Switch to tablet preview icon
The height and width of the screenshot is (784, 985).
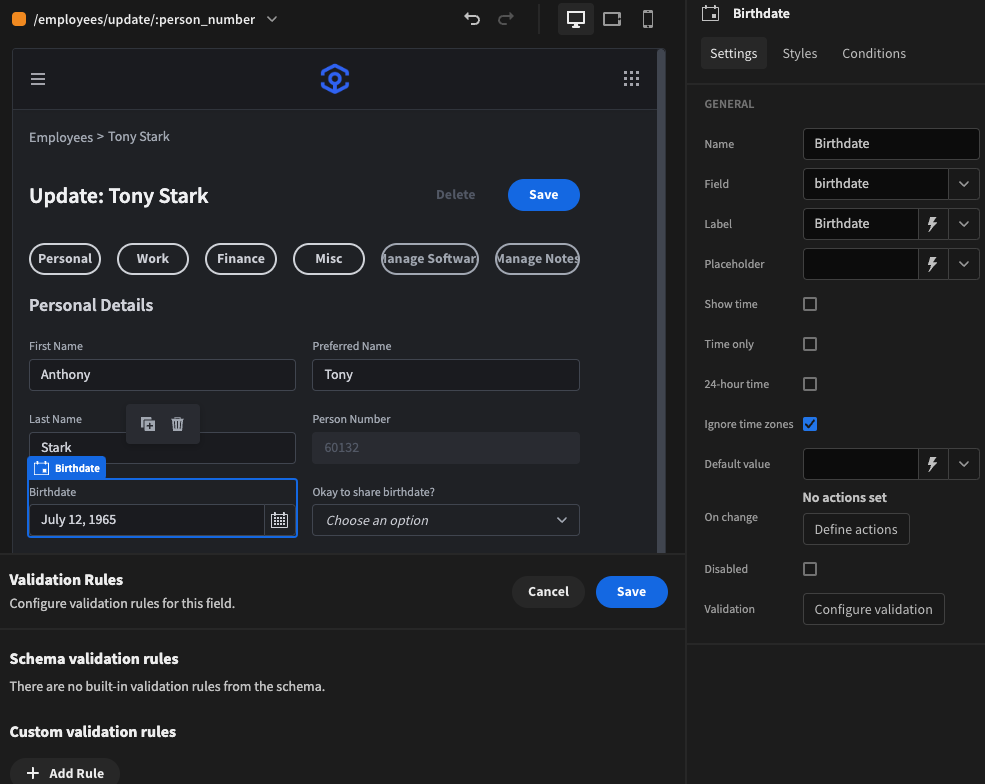pyautogui.click(x=611, y=18)
